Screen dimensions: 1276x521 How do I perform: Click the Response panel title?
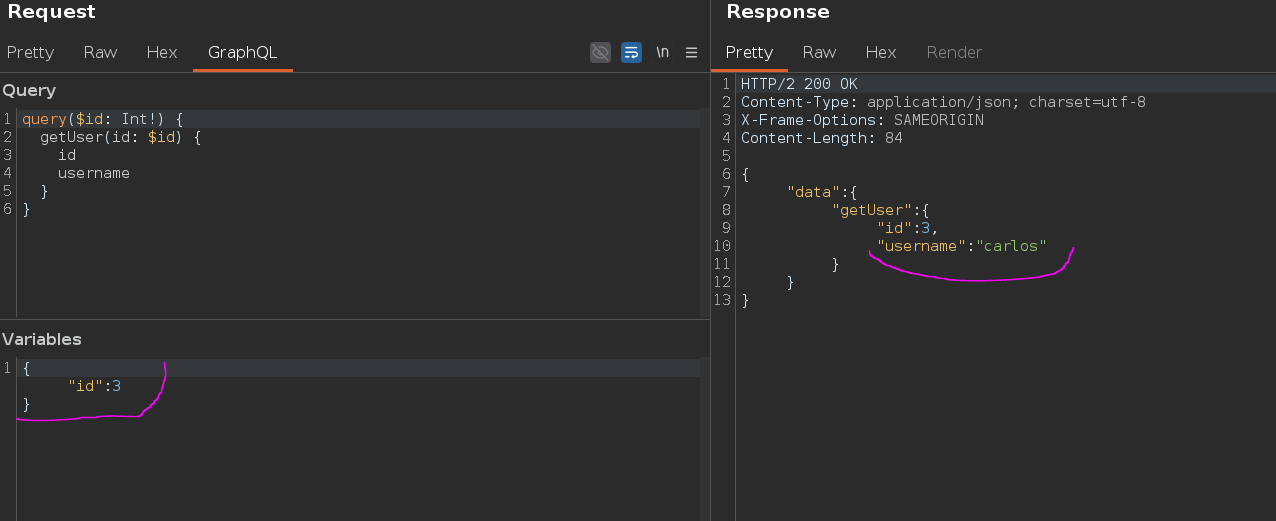point(778,12)
